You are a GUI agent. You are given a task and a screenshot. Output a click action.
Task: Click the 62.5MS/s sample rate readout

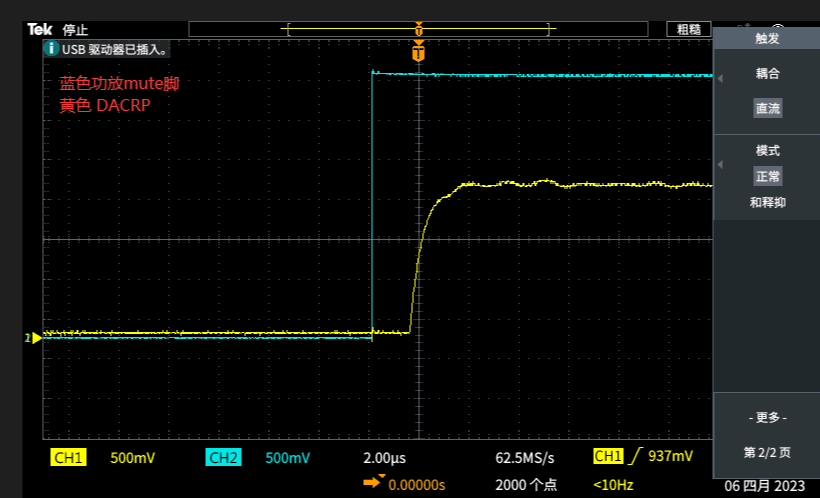point(525,458)
